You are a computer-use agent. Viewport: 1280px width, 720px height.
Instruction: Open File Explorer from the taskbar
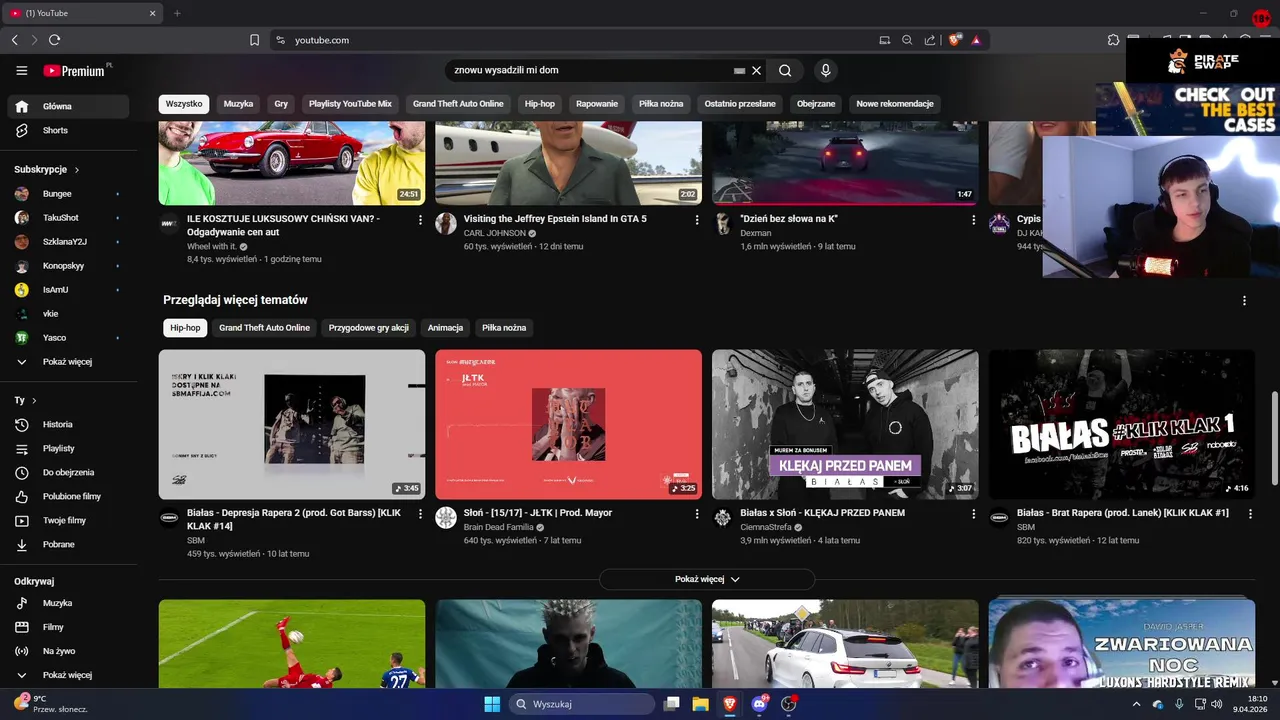pos(700,704)
